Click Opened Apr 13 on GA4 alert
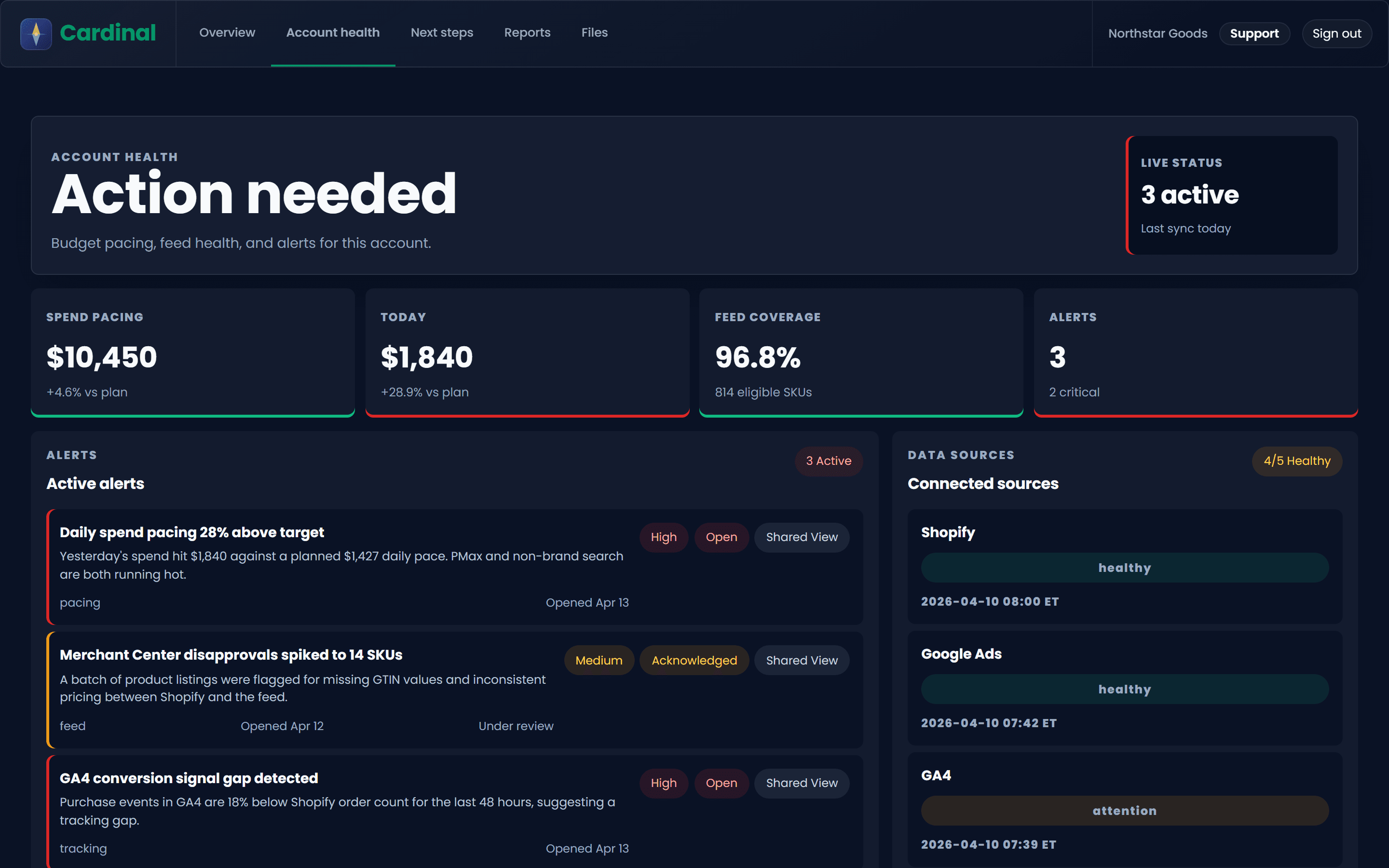The height and width of the screenshot is (868, 1389). 587,849
